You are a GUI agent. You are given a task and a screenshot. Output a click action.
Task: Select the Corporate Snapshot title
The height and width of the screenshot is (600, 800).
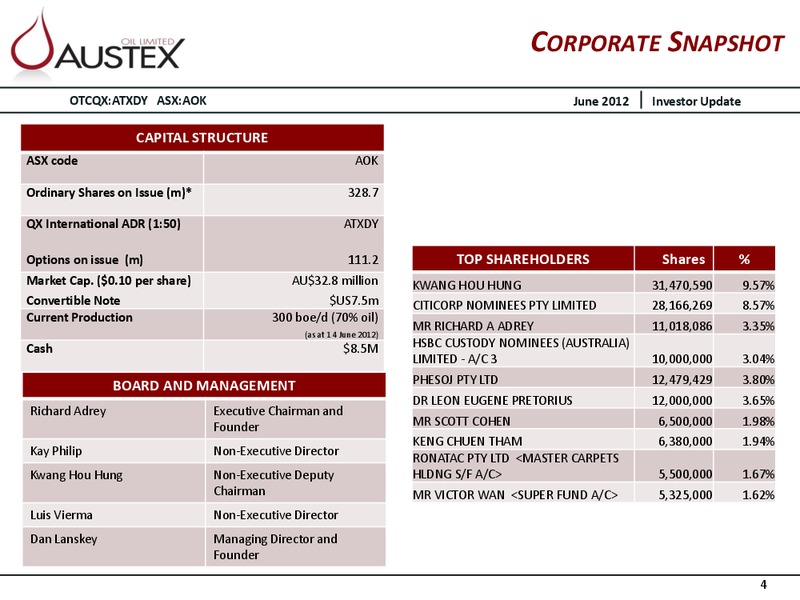coord(657,42)
